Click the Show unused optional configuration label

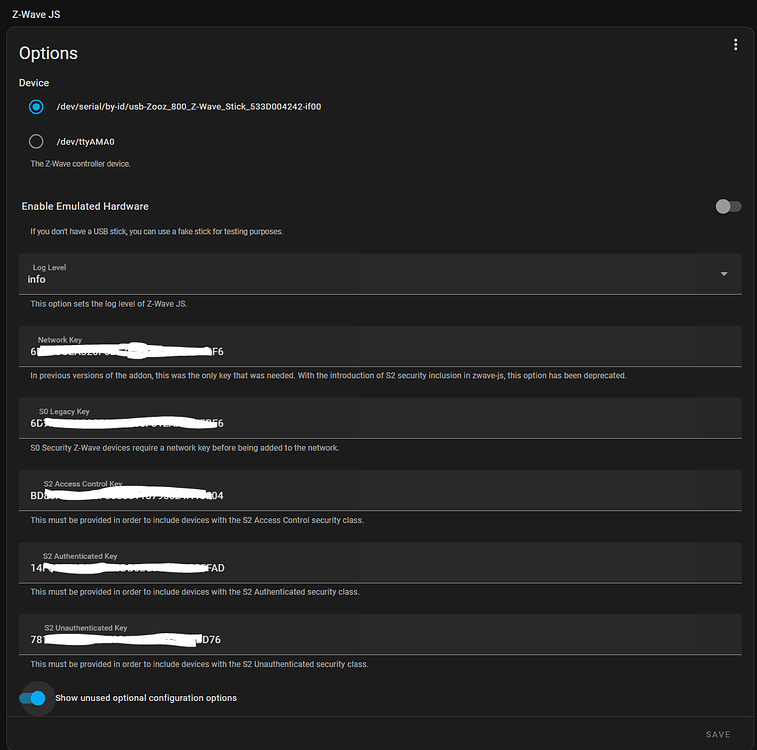coord(146,698)
